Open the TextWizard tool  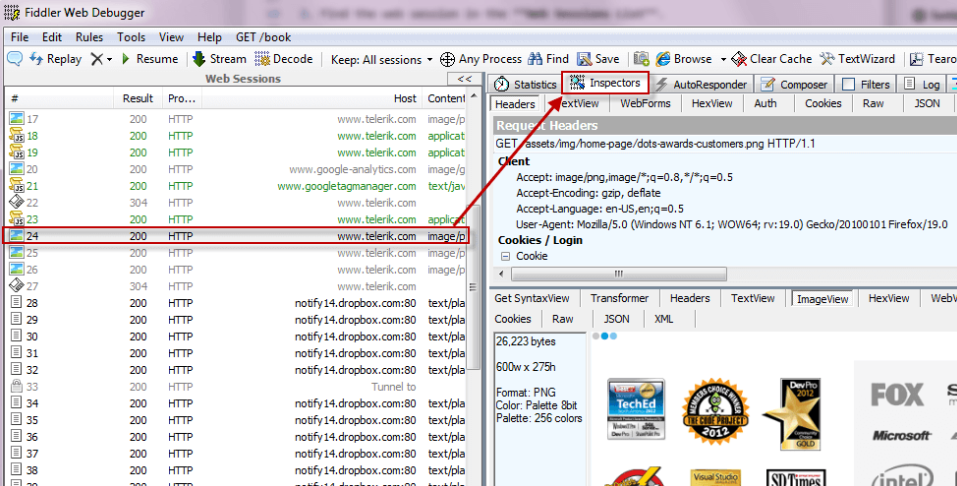tap(828, 59)
